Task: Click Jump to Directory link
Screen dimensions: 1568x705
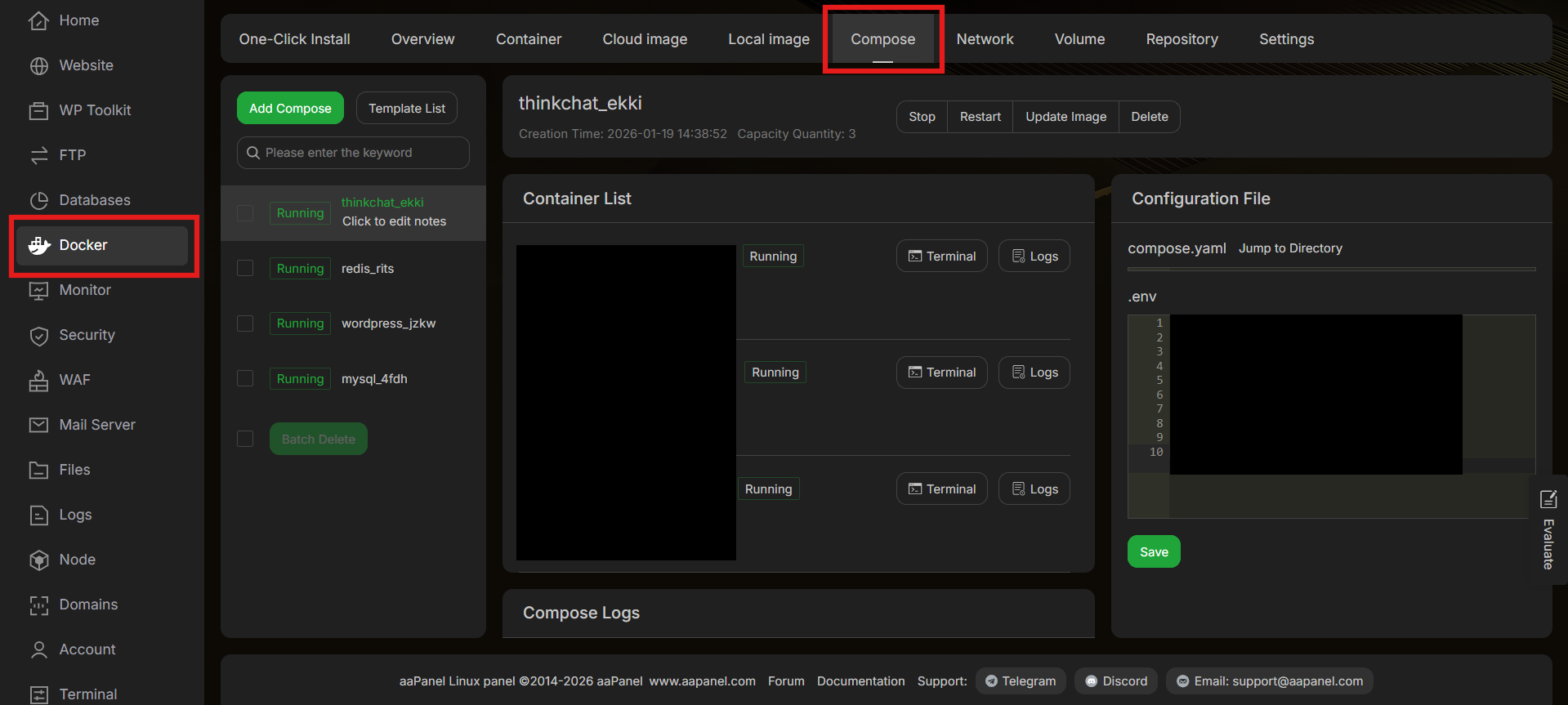Action: click(x=1290, y=248)
